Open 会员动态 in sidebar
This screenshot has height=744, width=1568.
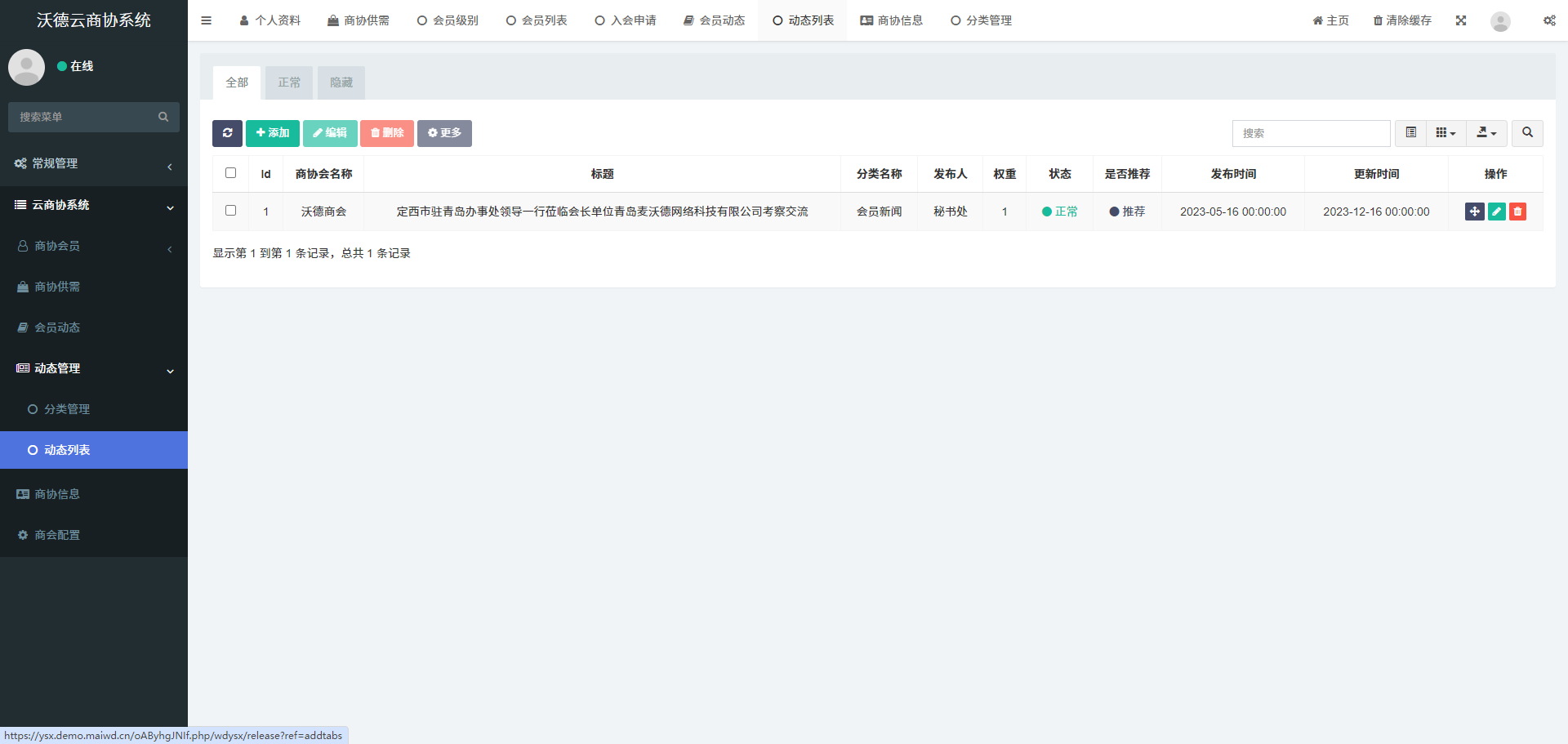[x=94, y=327]
